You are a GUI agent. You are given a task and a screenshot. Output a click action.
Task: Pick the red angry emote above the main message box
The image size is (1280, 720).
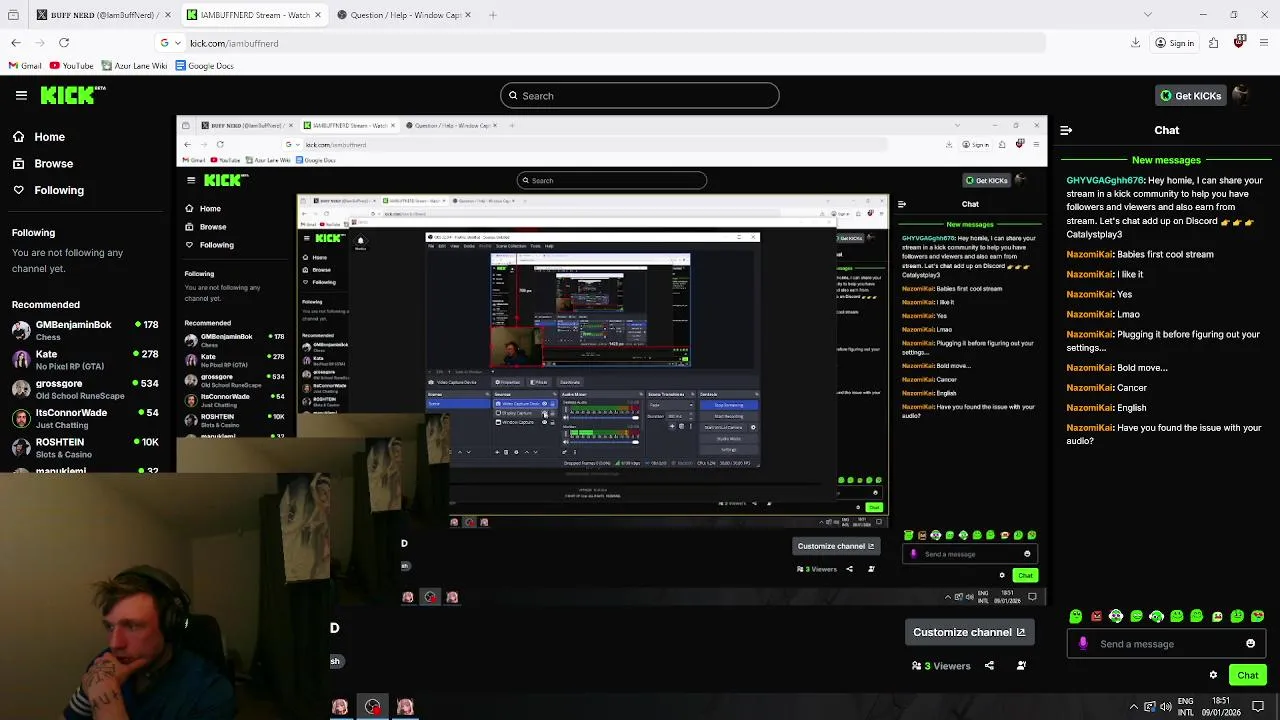coord(1096,616)
